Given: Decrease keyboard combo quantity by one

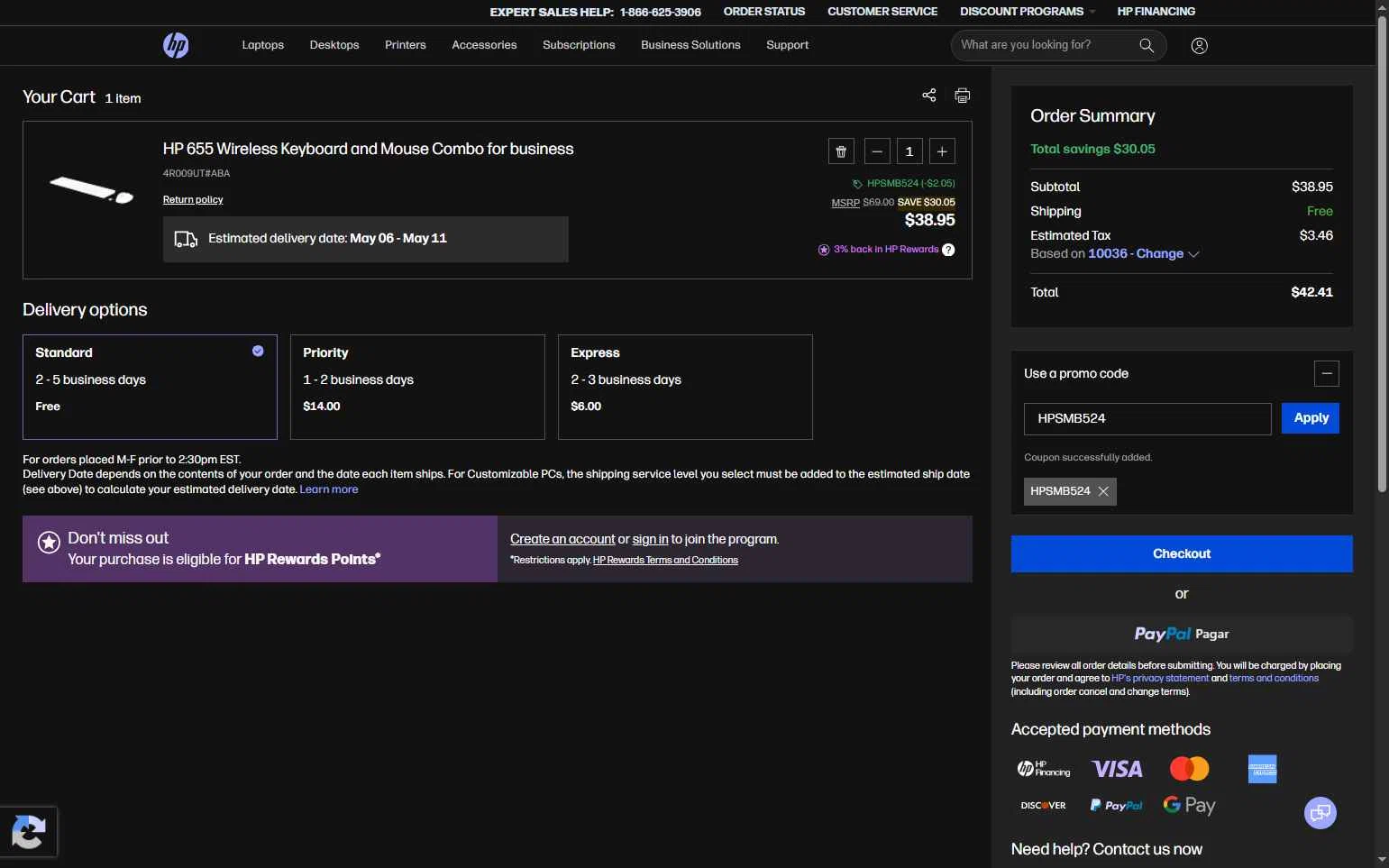Looking at the screenshot, I should tap(877, 151).
